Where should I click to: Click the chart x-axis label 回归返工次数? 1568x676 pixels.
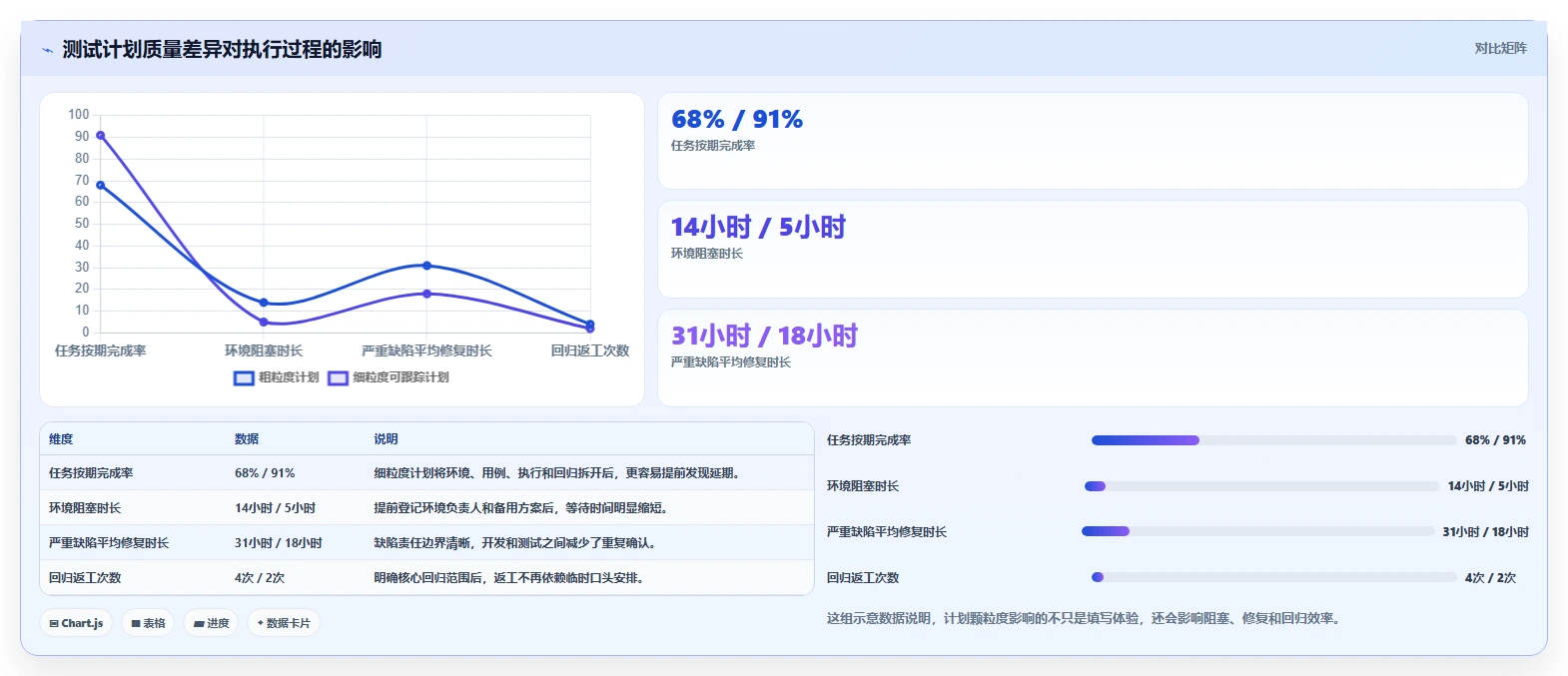590,350
